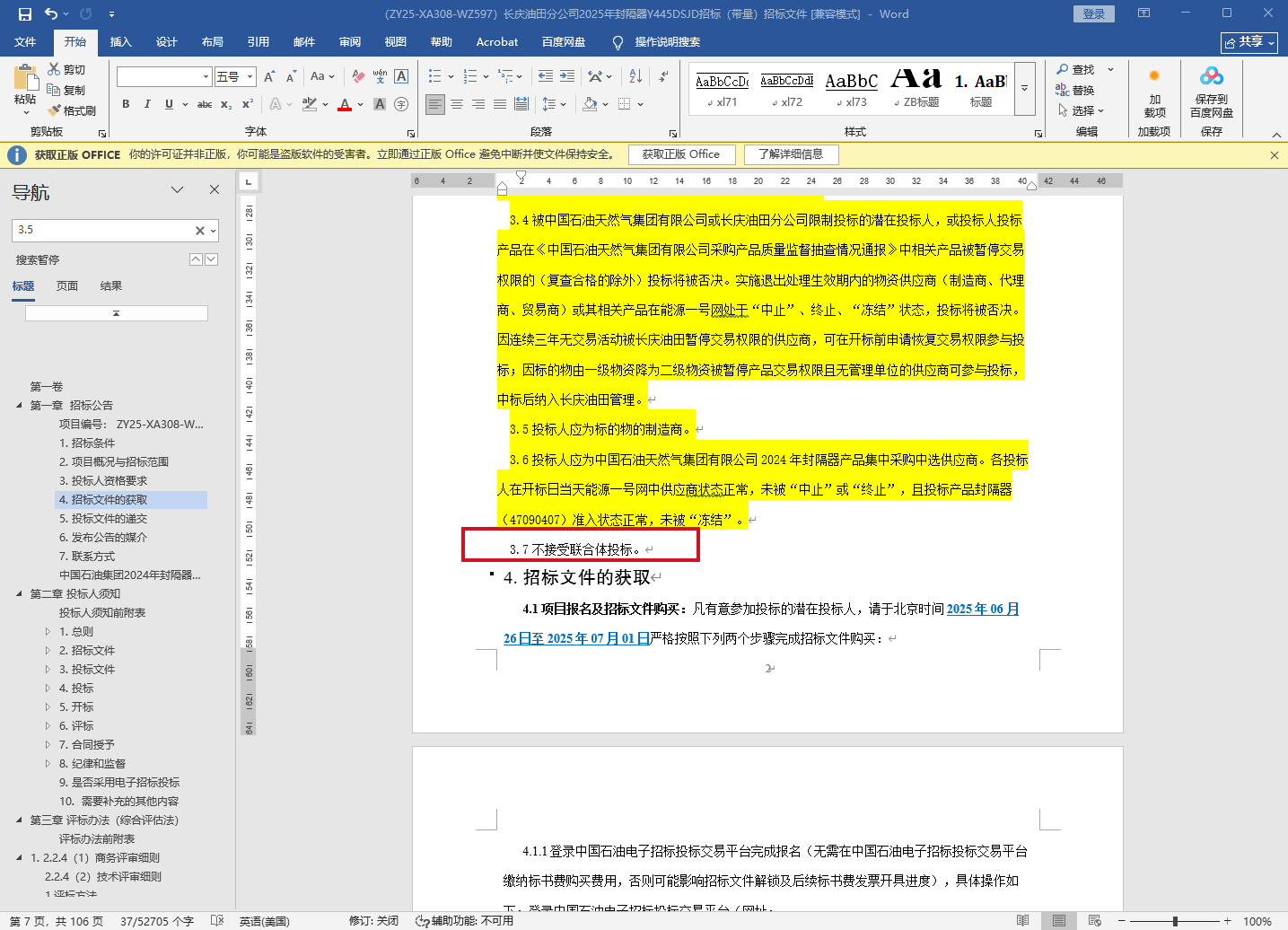
Task: Toggle bold formatting in the font group
Action: pyautogui.click(x=126, y=104)
